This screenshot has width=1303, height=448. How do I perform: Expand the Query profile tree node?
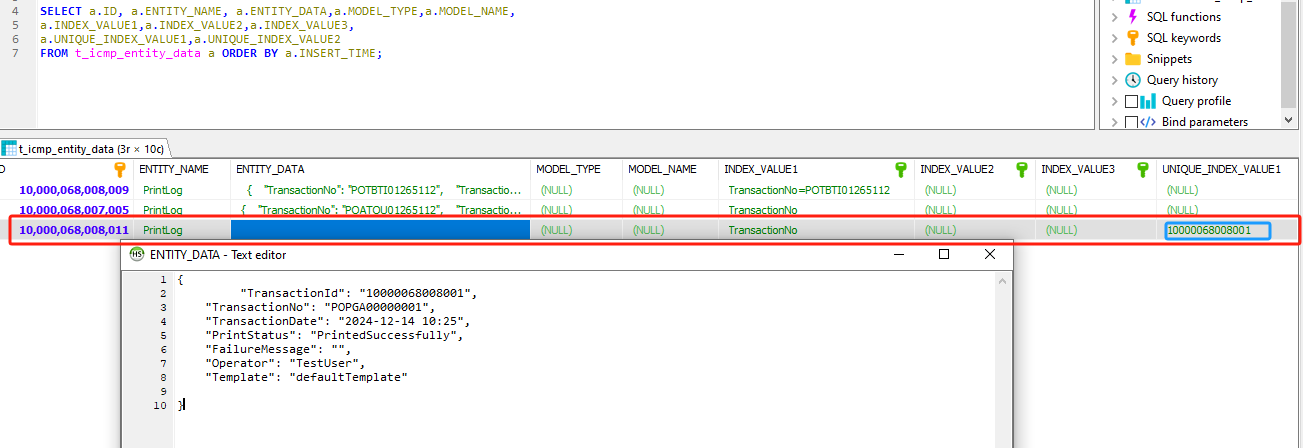1114,101
